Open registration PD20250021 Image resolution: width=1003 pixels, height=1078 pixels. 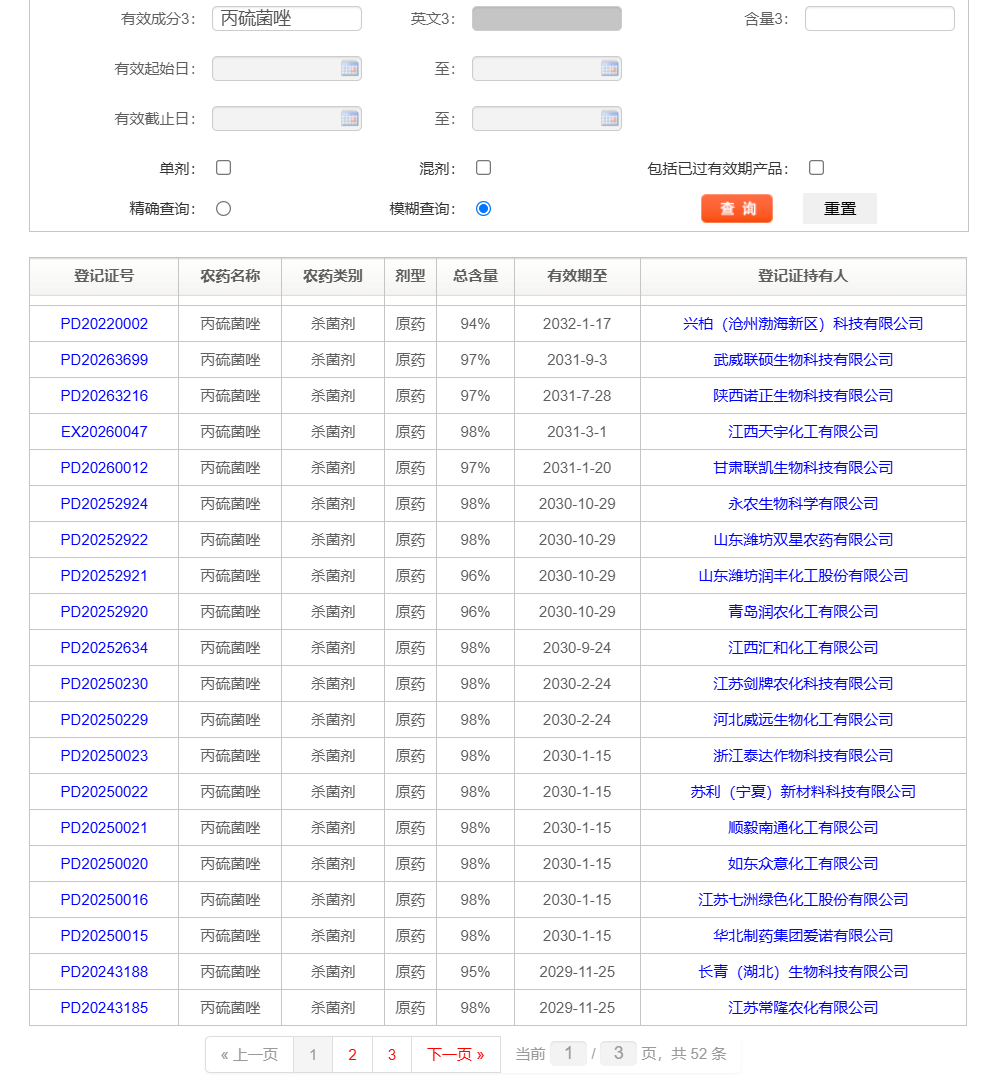pyautogui.click(x=104, y=828)
